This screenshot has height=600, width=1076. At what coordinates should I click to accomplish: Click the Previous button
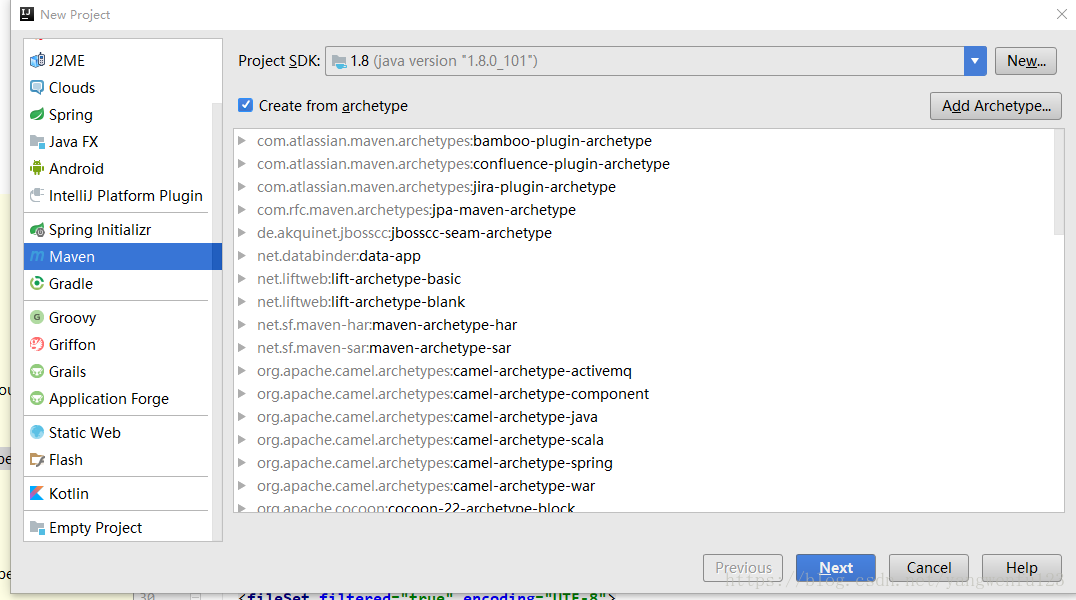pos(743,568)
